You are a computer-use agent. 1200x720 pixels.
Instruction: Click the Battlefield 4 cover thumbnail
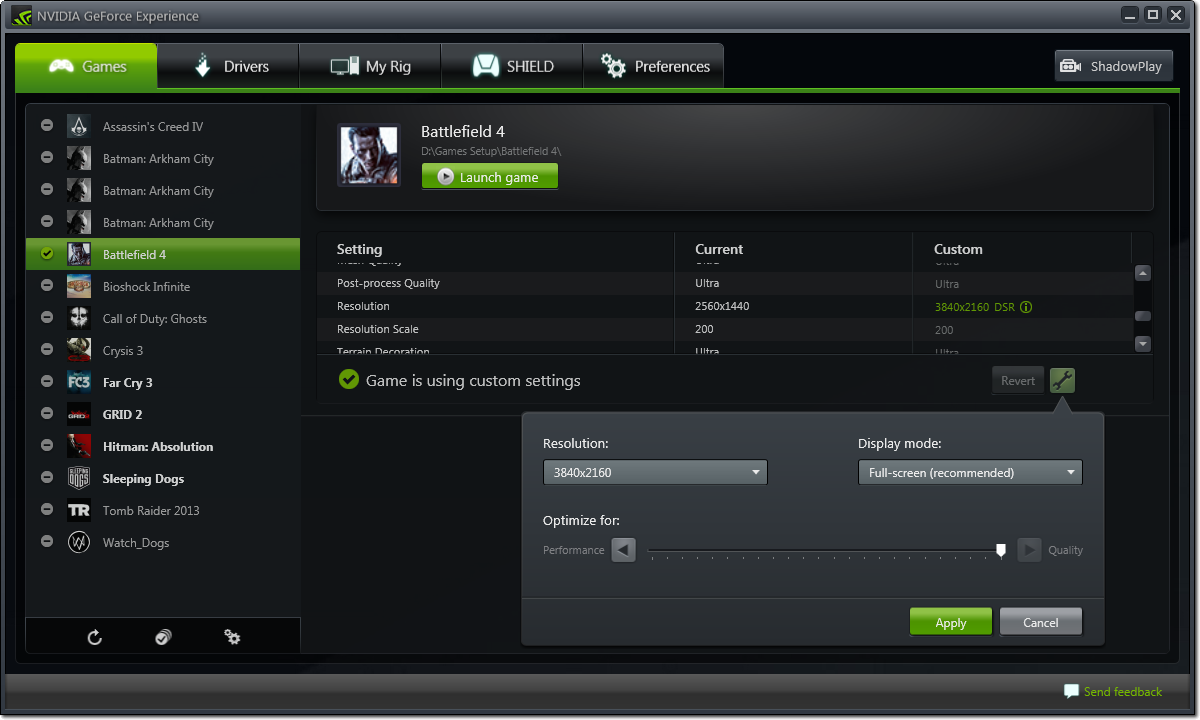(x=369, y=154)
